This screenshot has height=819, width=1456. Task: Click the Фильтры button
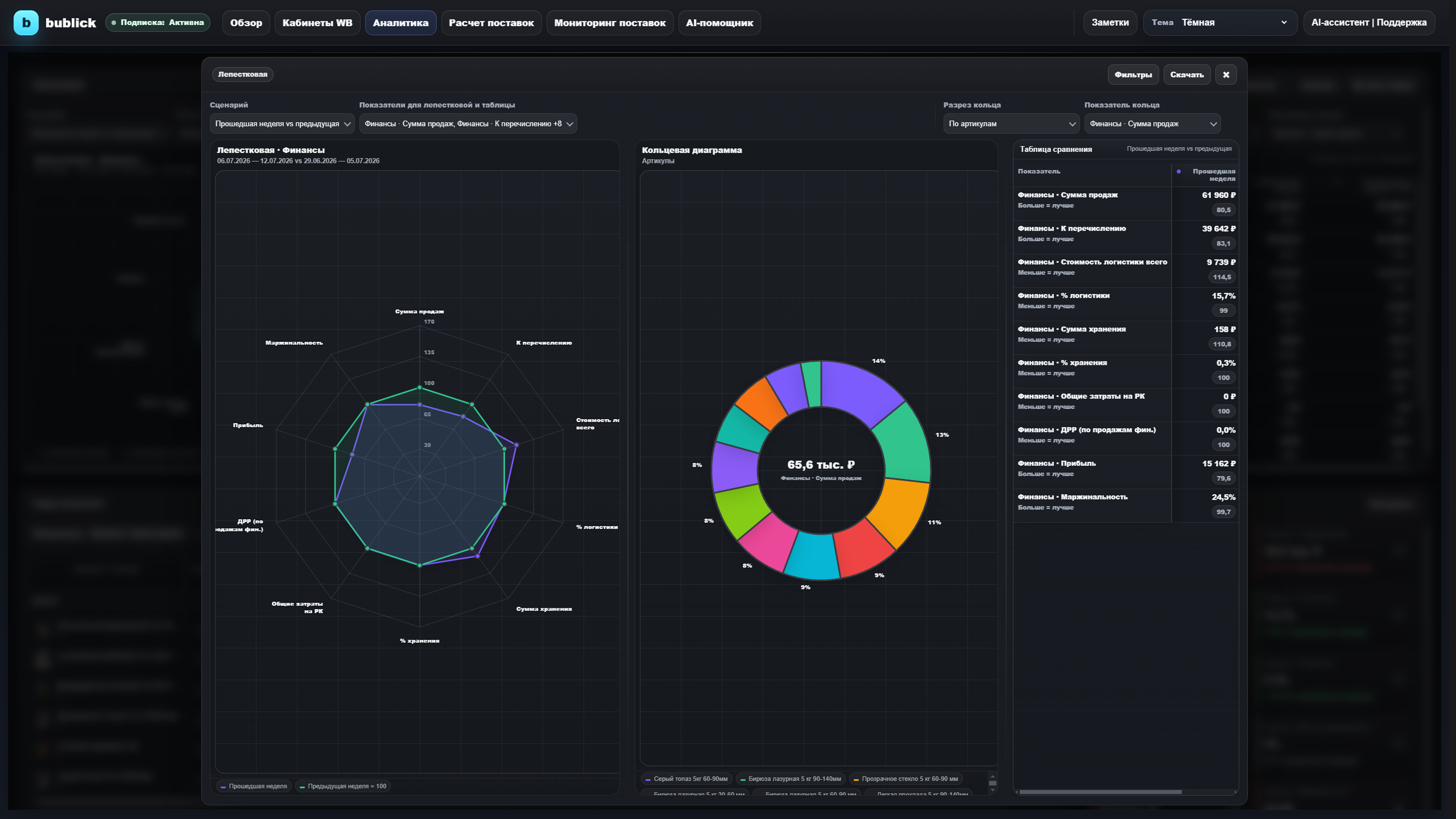click(x=1133, y=75)
